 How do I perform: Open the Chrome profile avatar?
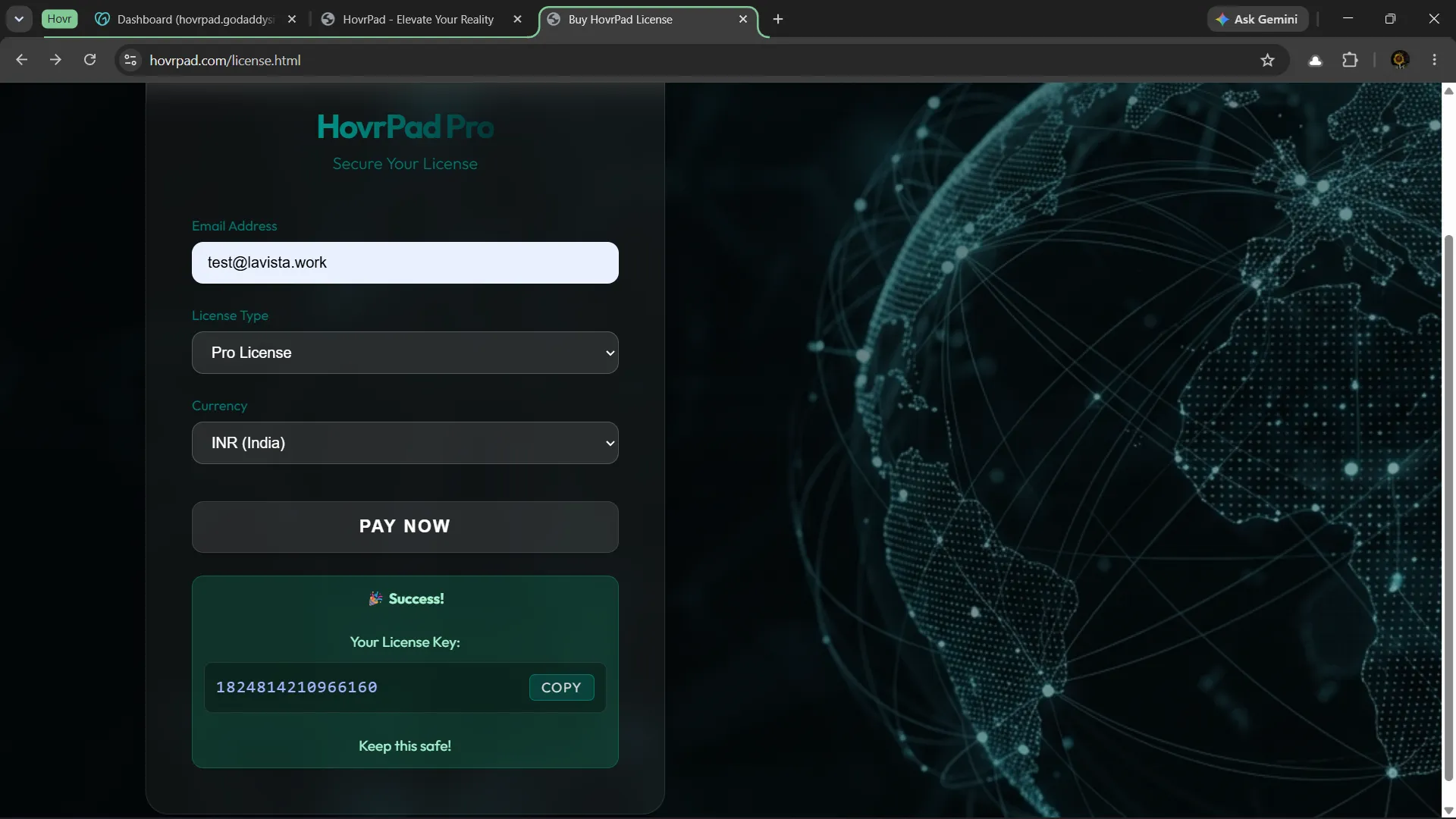click(1400, 60)
